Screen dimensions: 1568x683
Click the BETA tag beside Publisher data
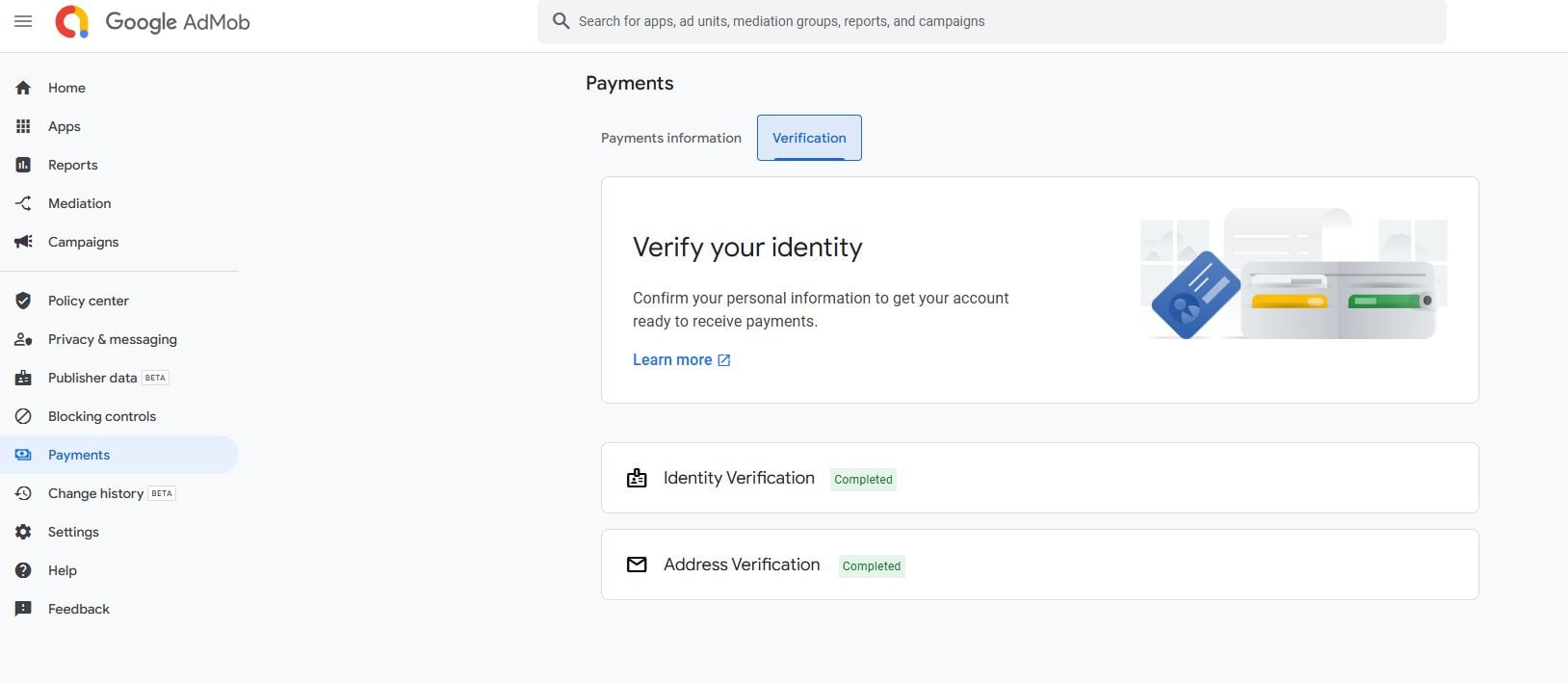[x=155, y=378]
